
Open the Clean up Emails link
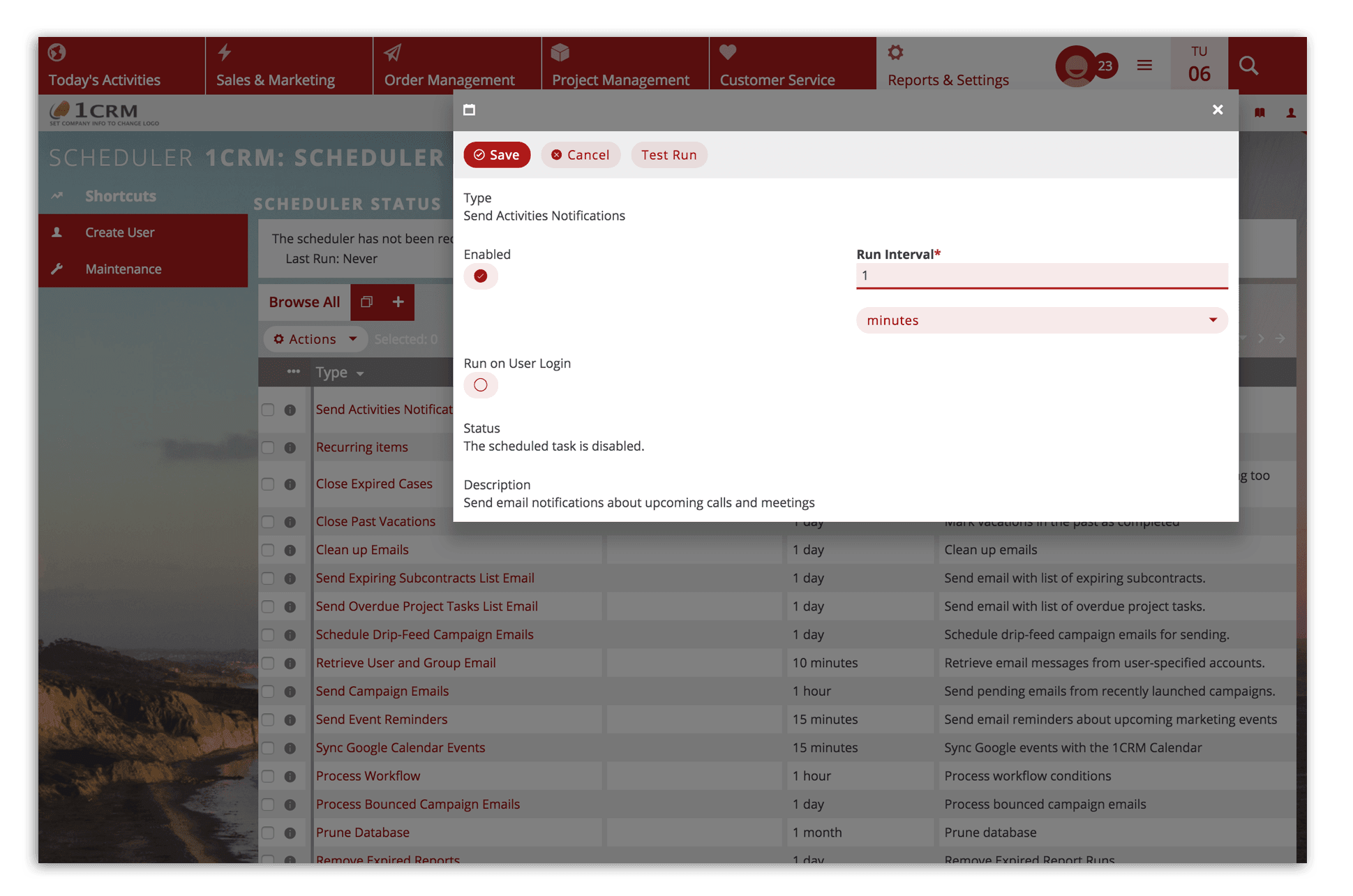coord(362,550)
